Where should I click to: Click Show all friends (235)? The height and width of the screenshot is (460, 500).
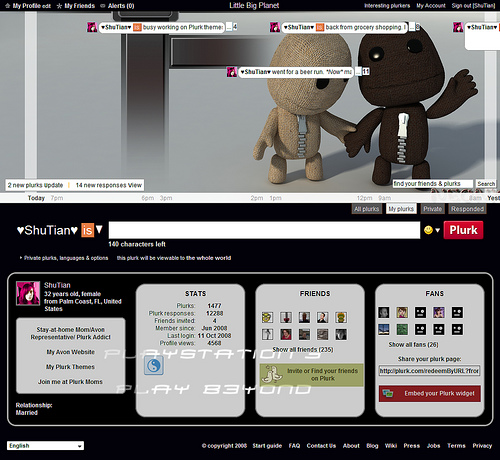coord(303,349)
